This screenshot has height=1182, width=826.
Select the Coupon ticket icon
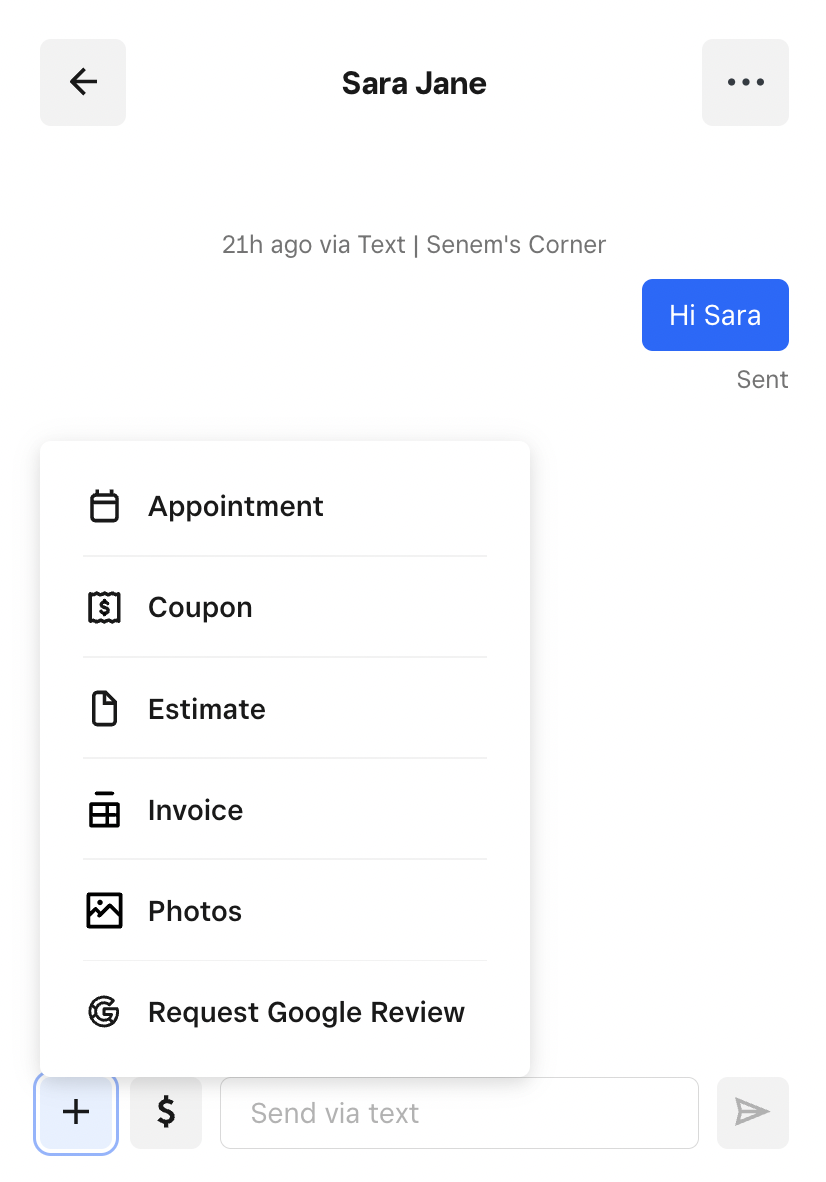pos(104,607)
